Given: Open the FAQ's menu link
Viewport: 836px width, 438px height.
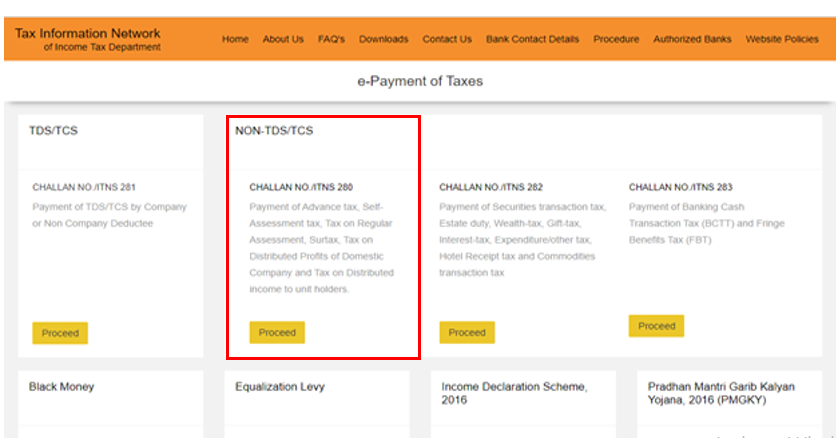Looking at the screenshot, I should tap(331, 40).
